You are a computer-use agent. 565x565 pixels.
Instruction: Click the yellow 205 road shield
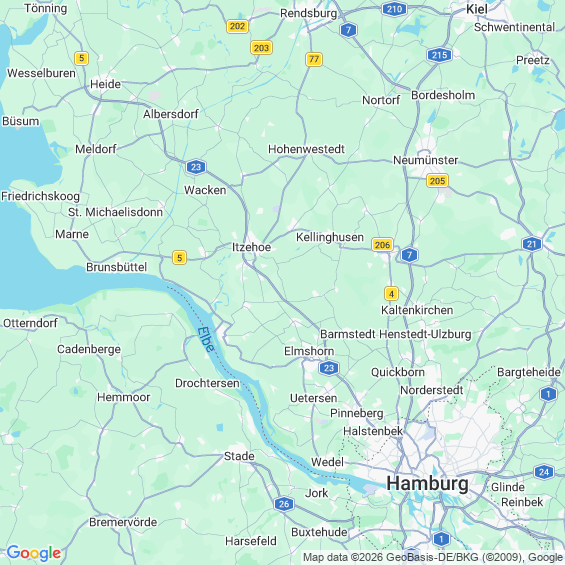click(437, 181)
